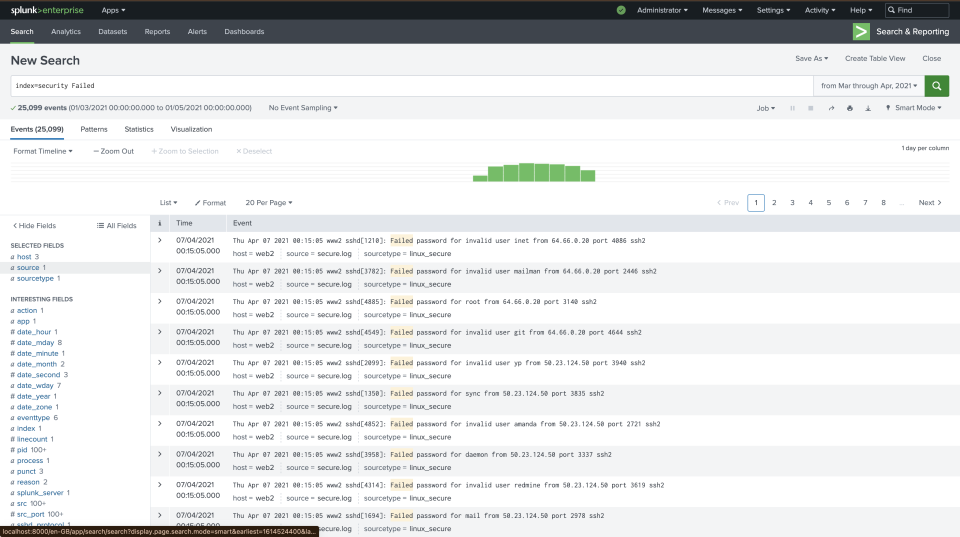
Task: Click the All Fields list icon
Action: click(x=100, y=225)
